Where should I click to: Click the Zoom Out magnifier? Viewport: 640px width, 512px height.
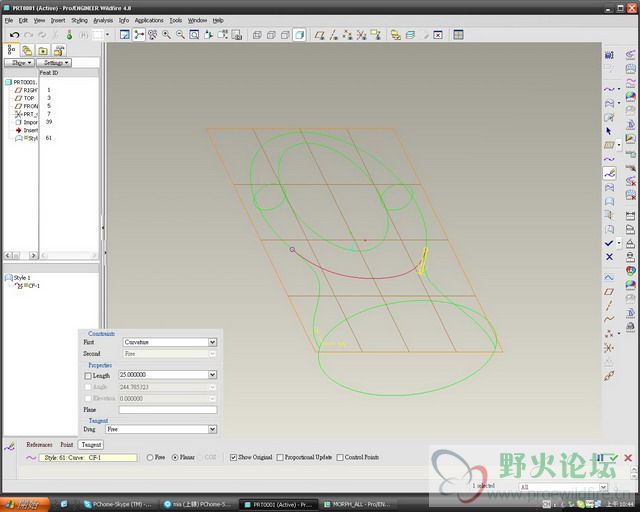pos(180,35)
